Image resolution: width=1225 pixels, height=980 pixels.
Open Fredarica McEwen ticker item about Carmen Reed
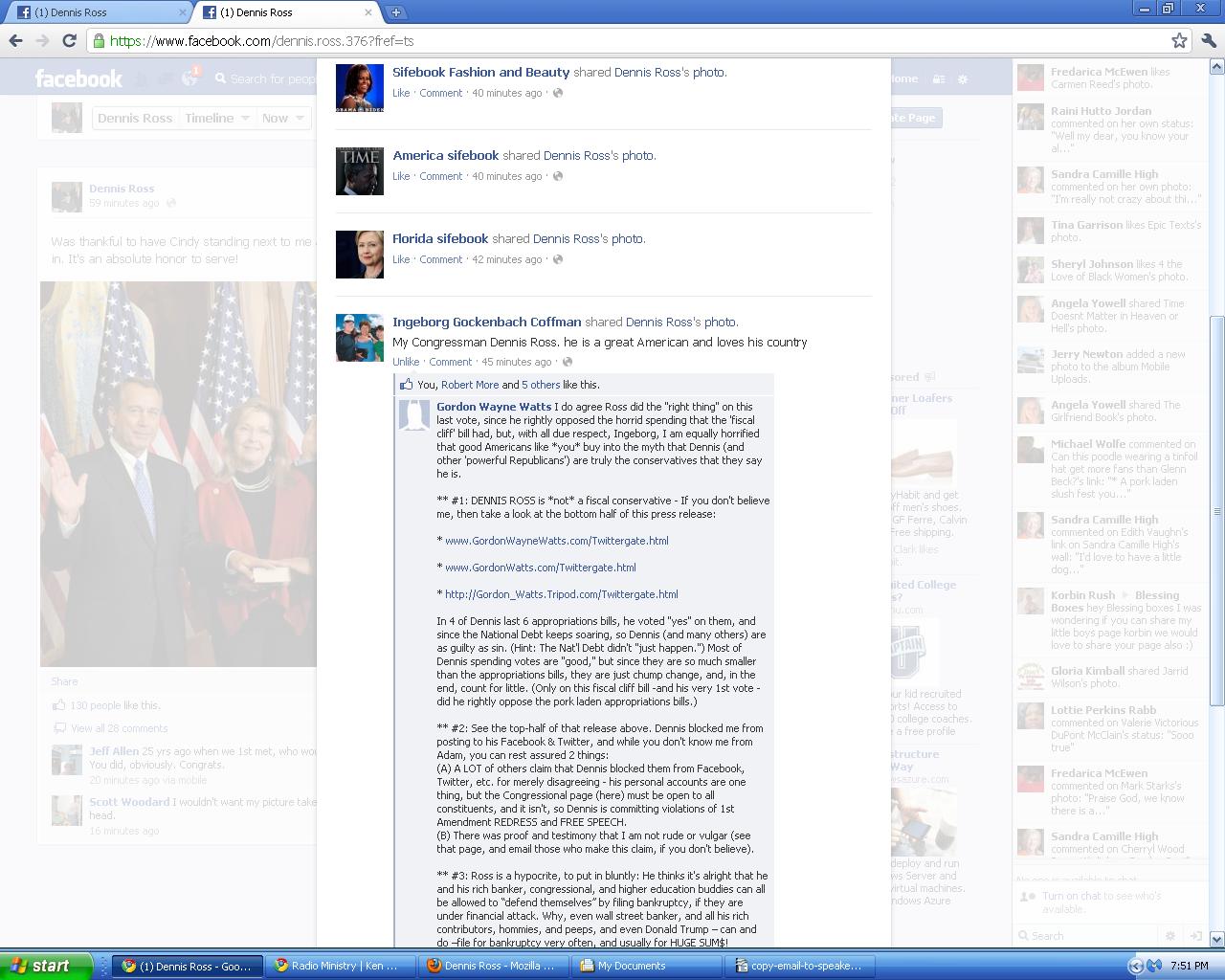click(x=1108, y=78)
